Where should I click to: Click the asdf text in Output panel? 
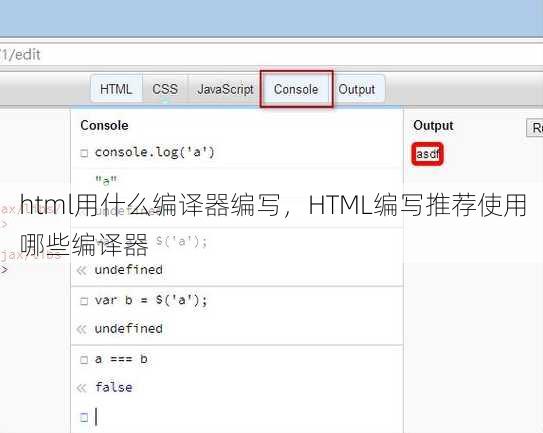pyautogui.click(x=428, y=154)
